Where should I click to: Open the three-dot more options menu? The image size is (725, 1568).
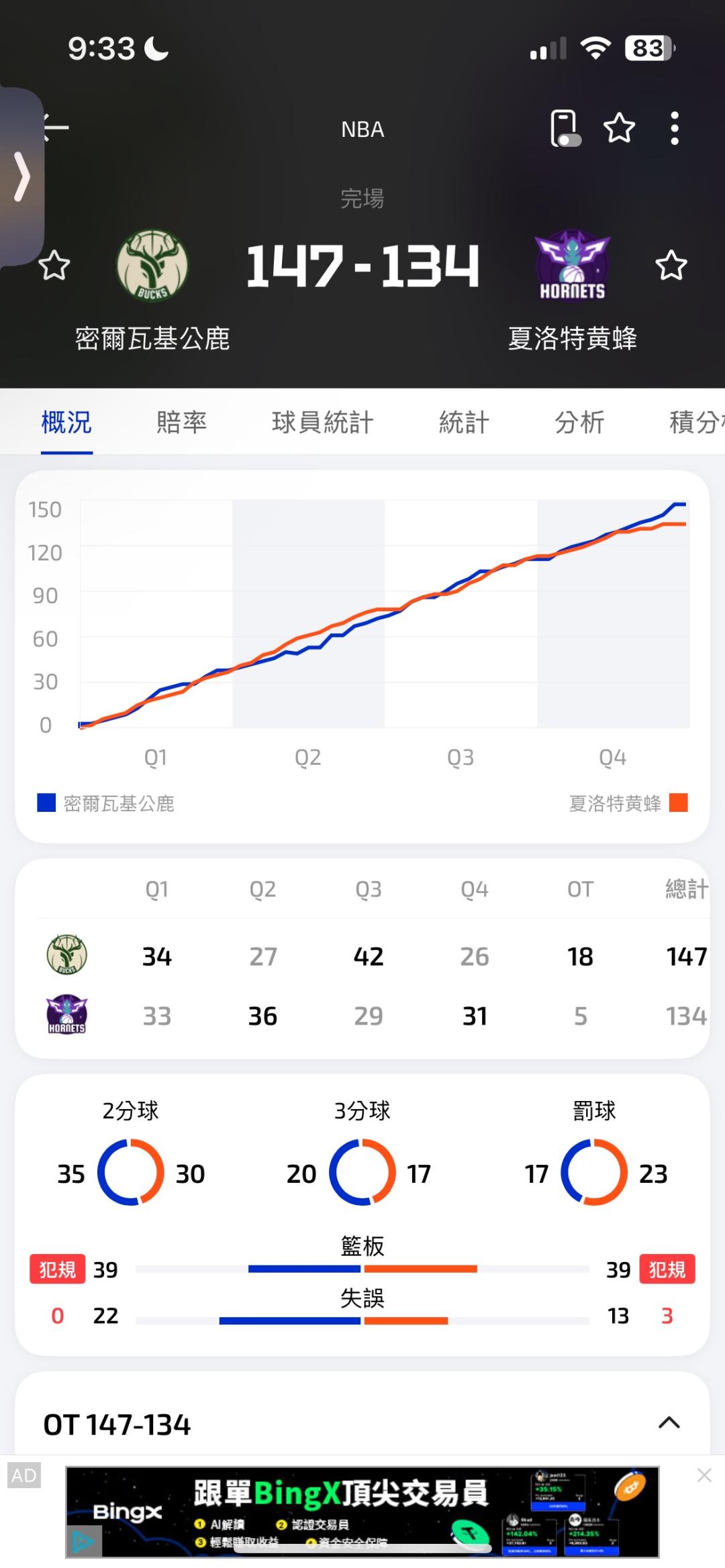[x=675, y=127]
